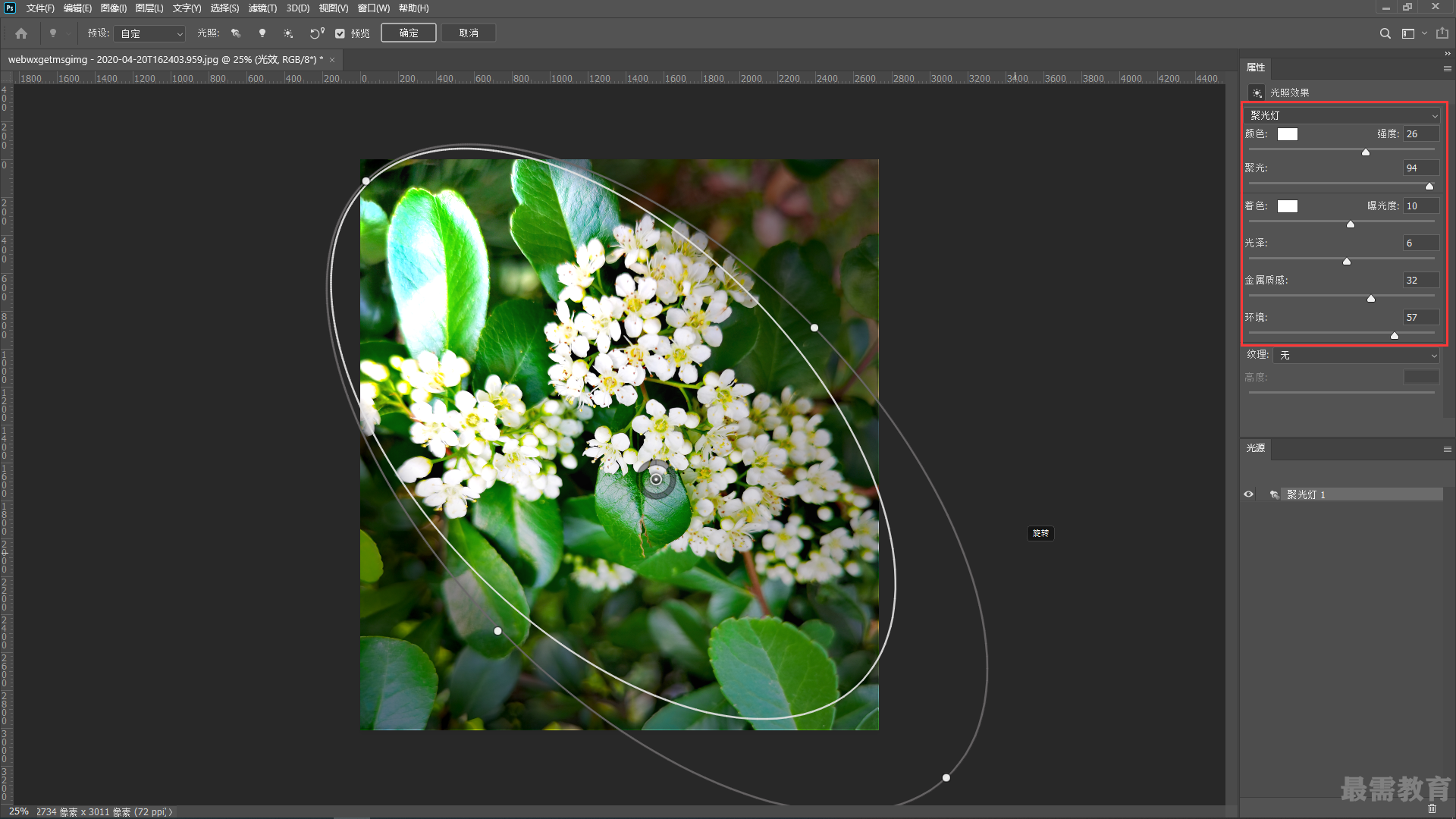
Task: Open the 视图(V) menu
Action: click(x=333, y=8)
